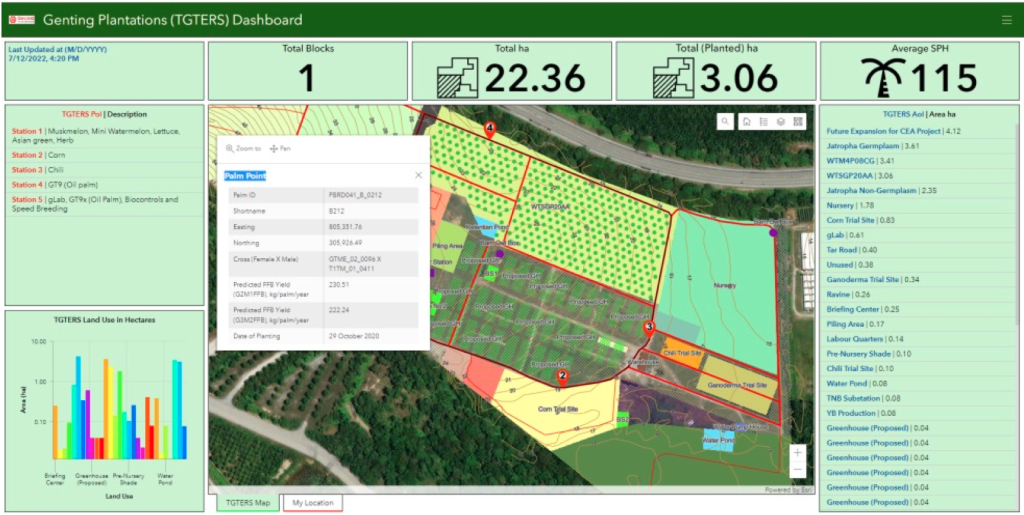
Task: Select YB Production area row
Action: [919, 413]
